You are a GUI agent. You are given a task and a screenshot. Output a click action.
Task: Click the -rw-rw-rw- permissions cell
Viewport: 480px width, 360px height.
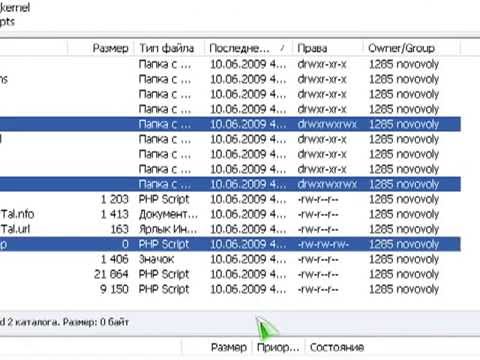[323, 244]
